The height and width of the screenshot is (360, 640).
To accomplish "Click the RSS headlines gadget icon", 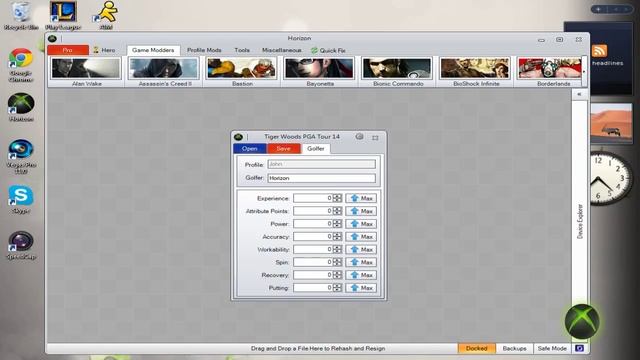I will coord(599,51).
